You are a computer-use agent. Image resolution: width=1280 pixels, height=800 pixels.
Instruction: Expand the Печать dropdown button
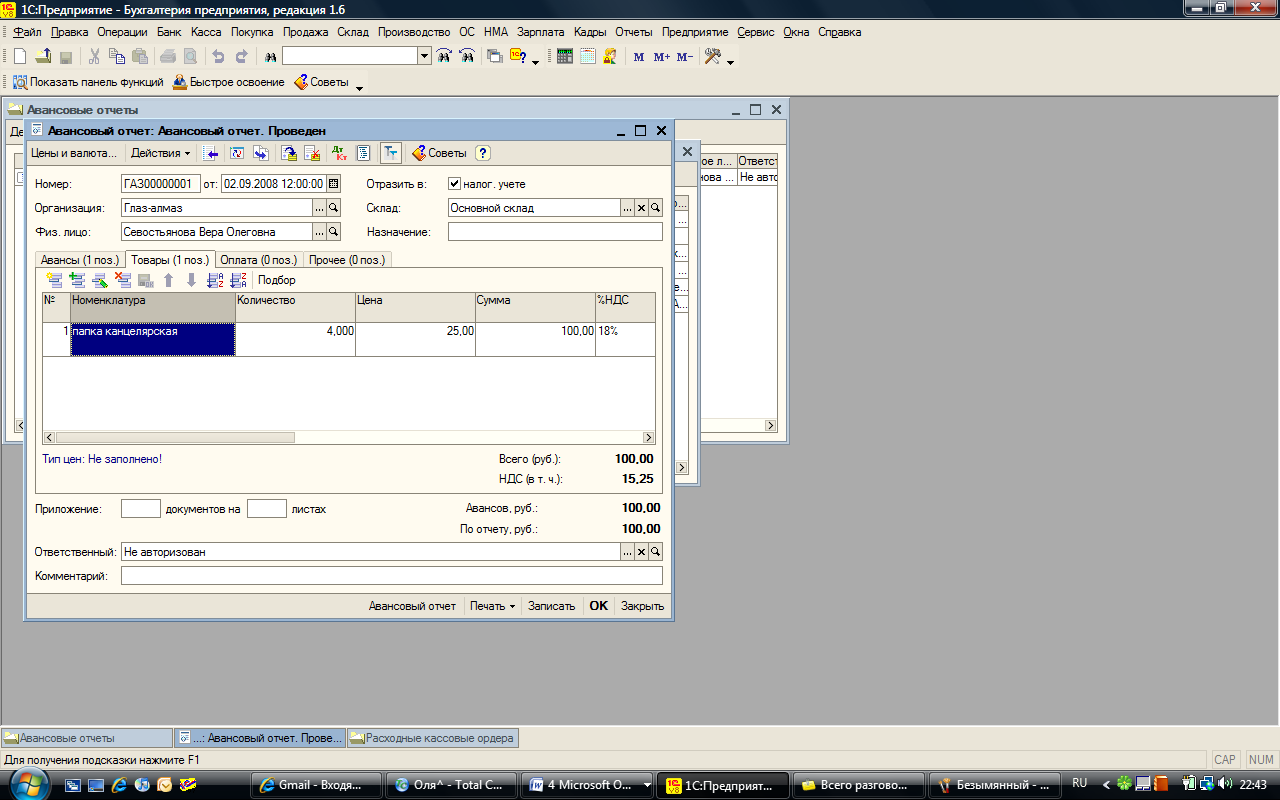pyautogui.click(x=493, y=606)
